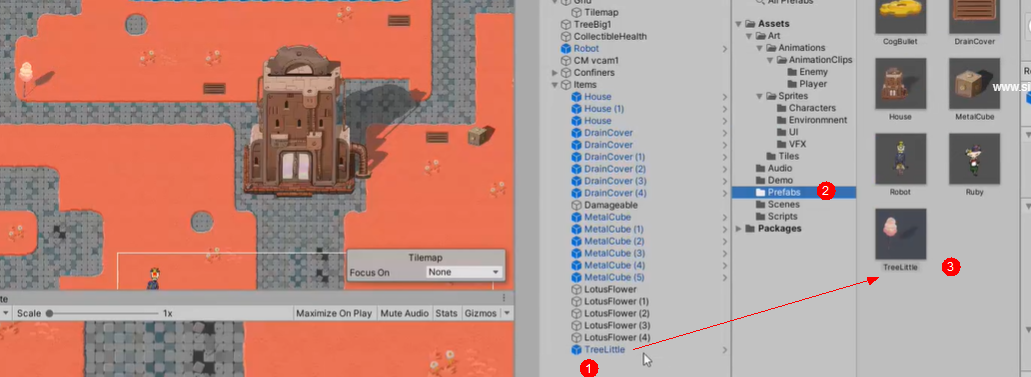Click the UI folder icon under Sprites
The width and height of the screenshot is (1031, 377).
point(781,132)
